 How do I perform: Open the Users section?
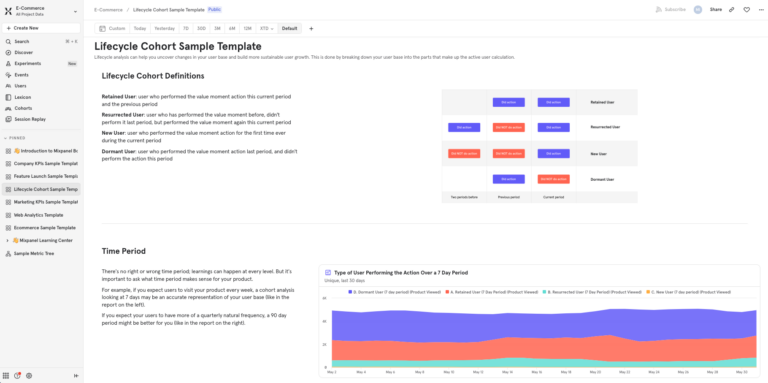[41, 86]
